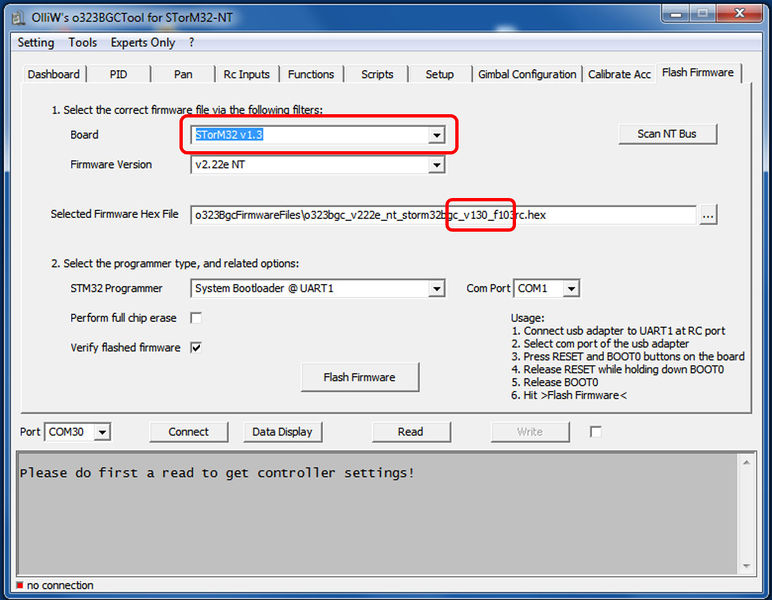This screenshot has width=772, height=600.
Task: Select the Flash Firmware tab
Action: pos(698,73)
